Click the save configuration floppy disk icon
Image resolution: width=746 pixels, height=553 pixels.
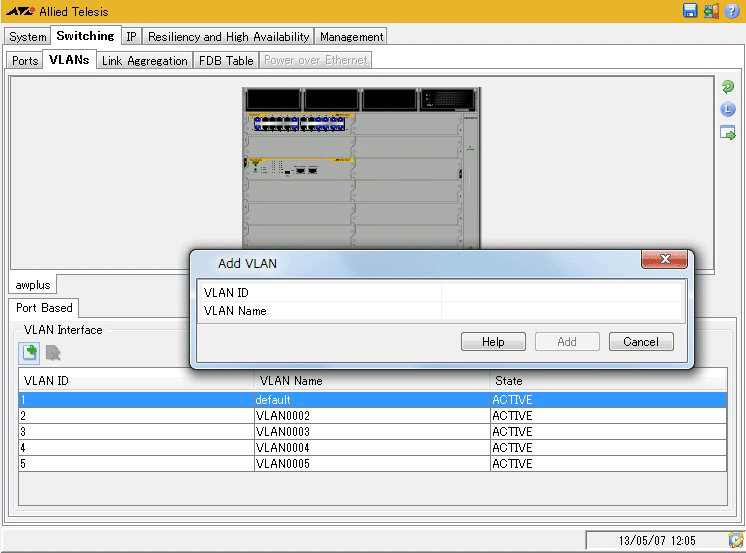(690, 11)
